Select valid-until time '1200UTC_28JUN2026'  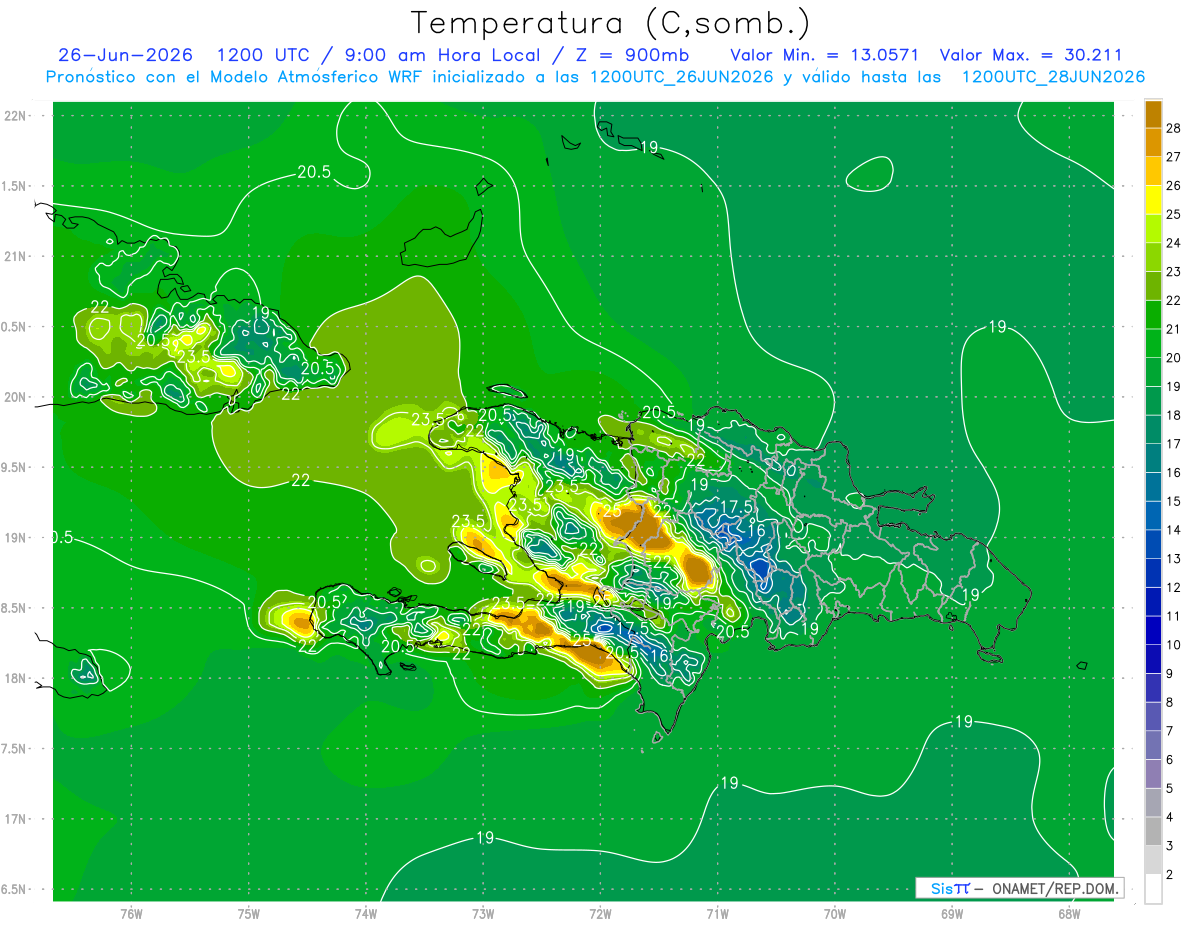1053,77
